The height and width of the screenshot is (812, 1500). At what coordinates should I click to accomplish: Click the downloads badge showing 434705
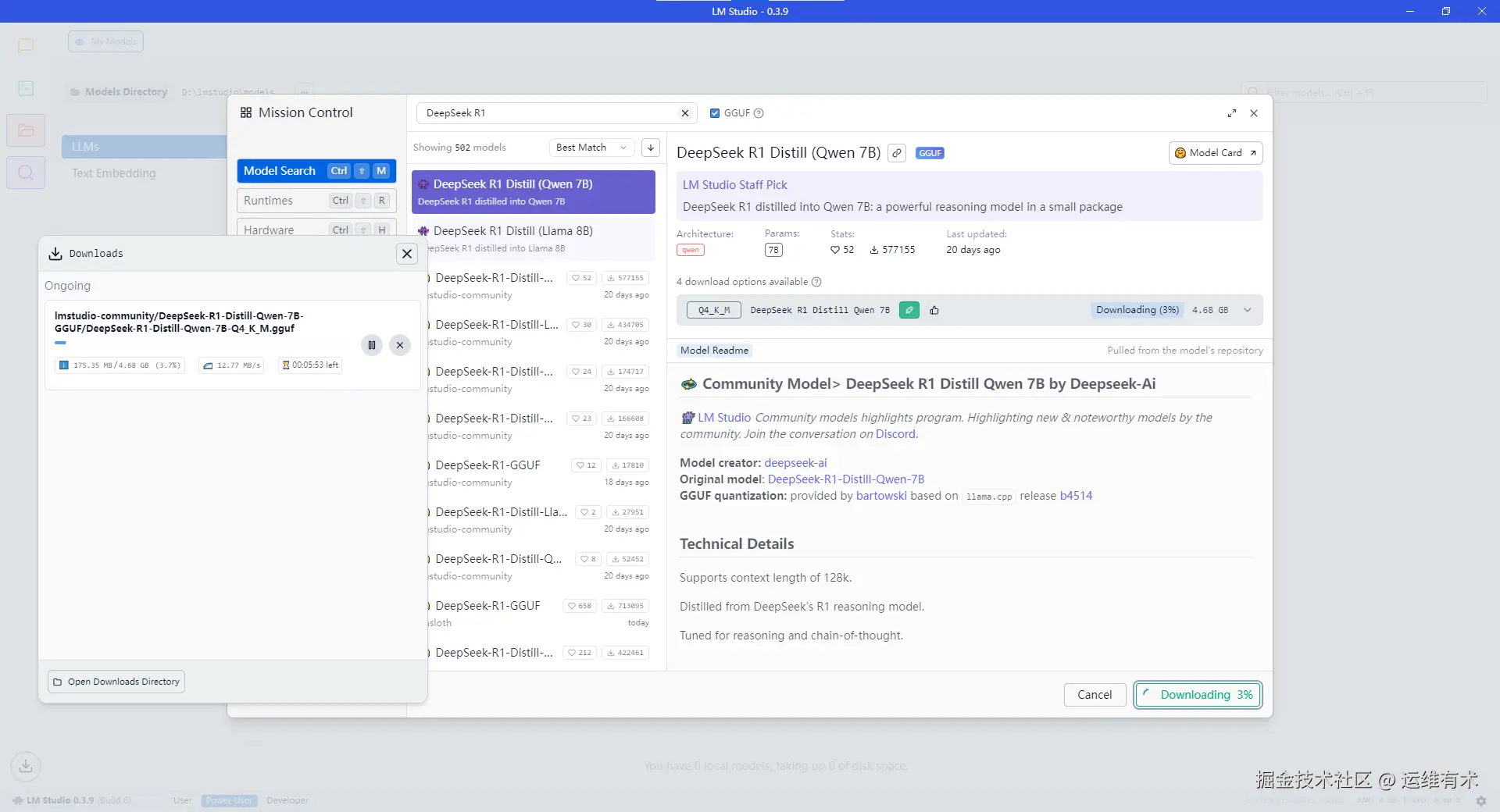(626, 325)
